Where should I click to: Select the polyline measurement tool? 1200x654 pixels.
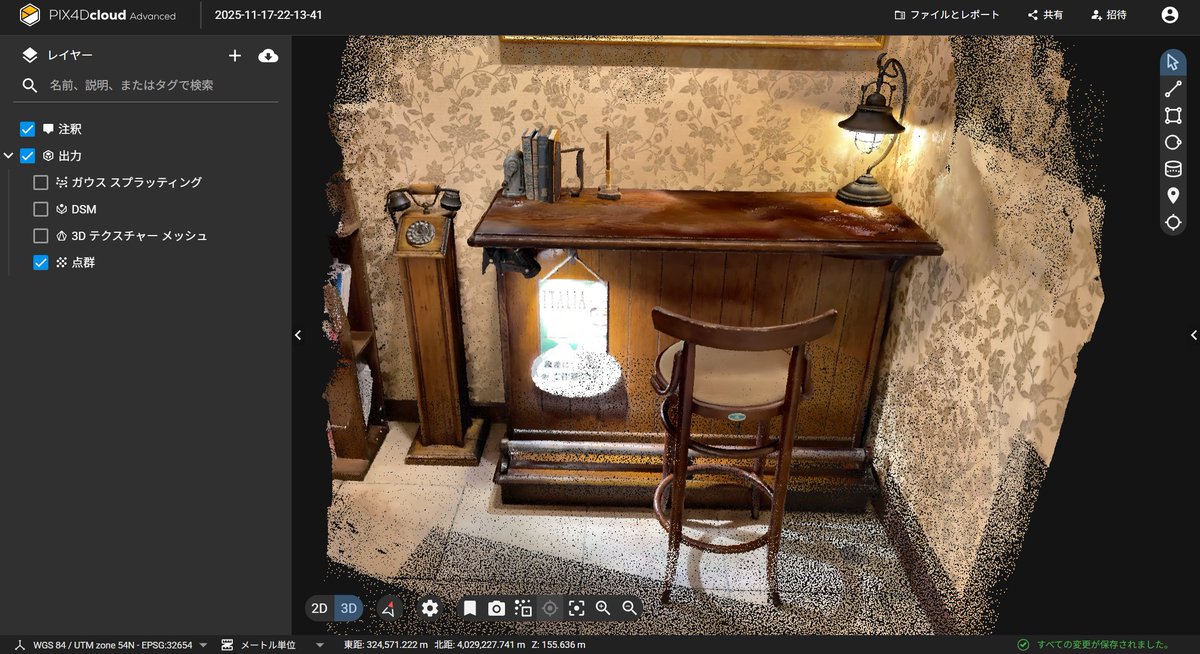(x=1172, y=88)
